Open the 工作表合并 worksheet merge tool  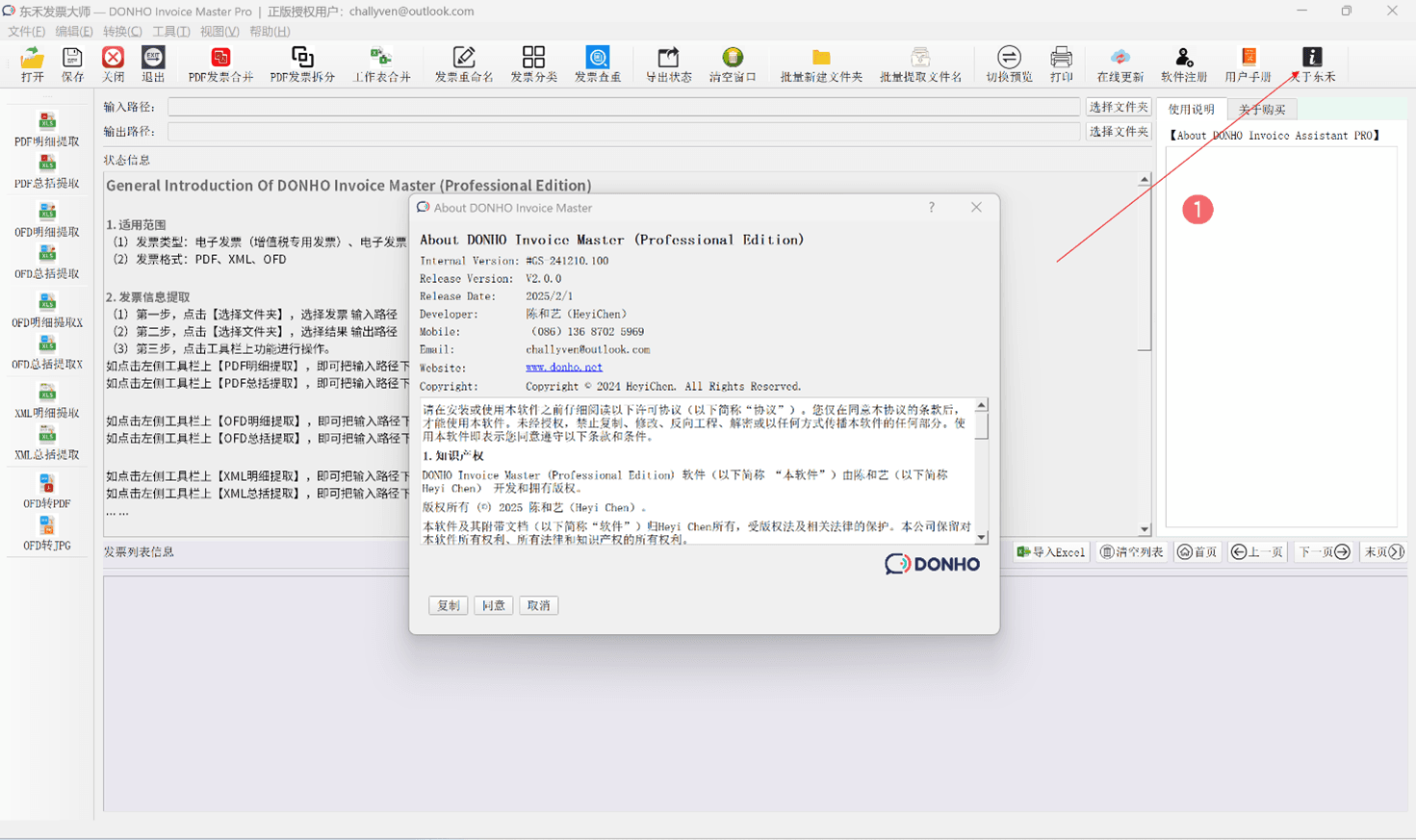tap(381, 64)
